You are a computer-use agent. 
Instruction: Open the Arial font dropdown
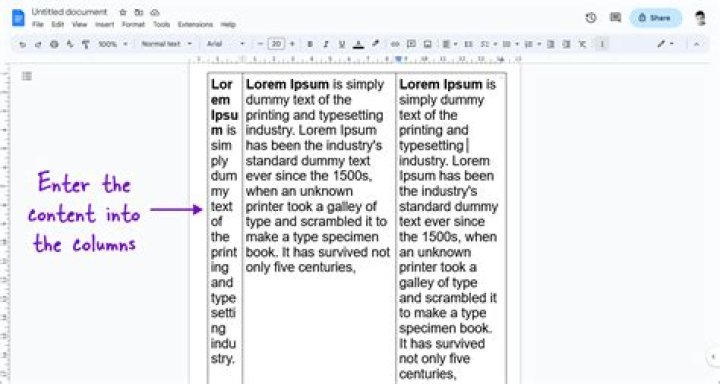point(225,44)
